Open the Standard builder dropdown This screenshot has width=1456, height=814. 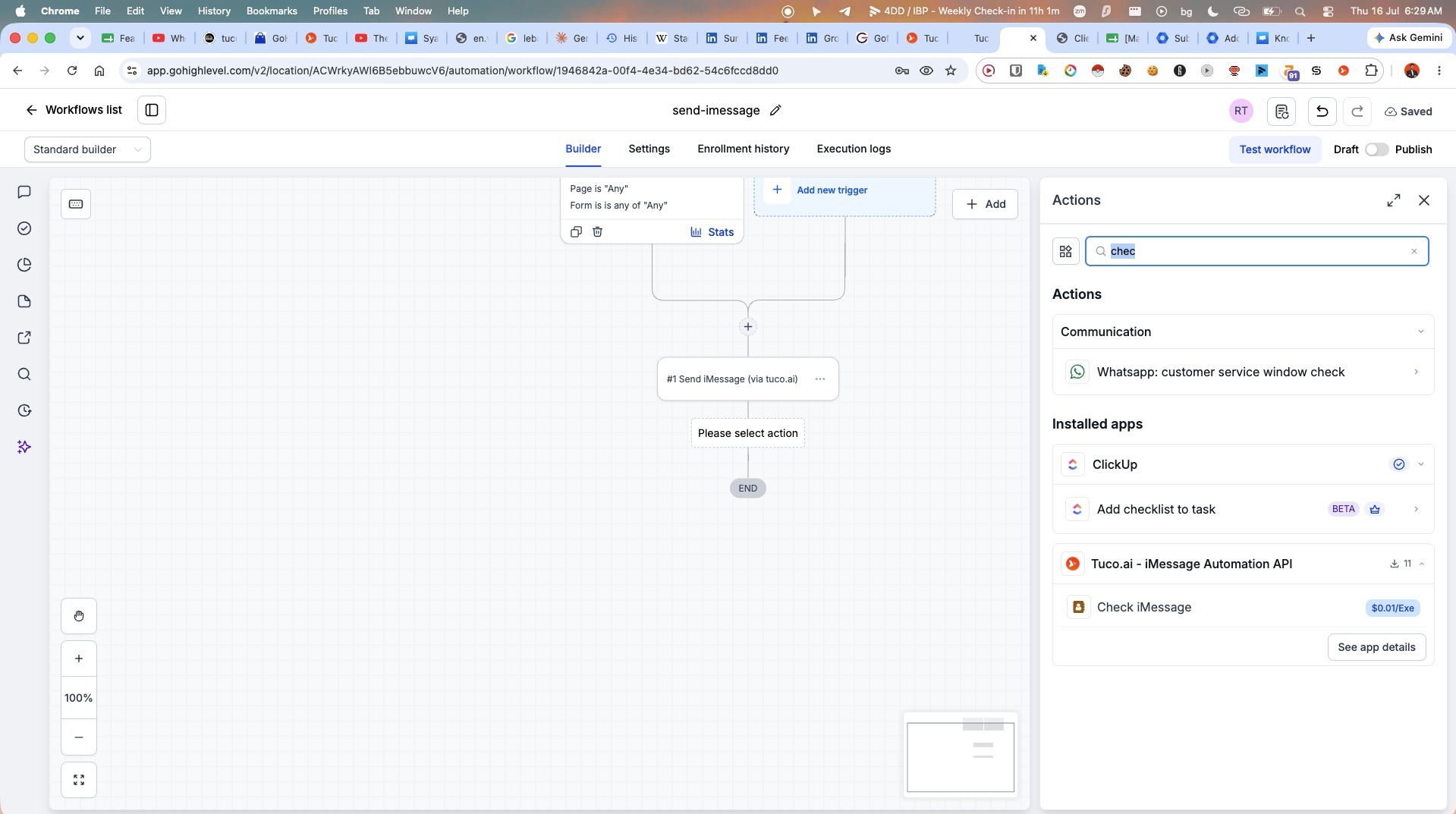tap(87, 149)
